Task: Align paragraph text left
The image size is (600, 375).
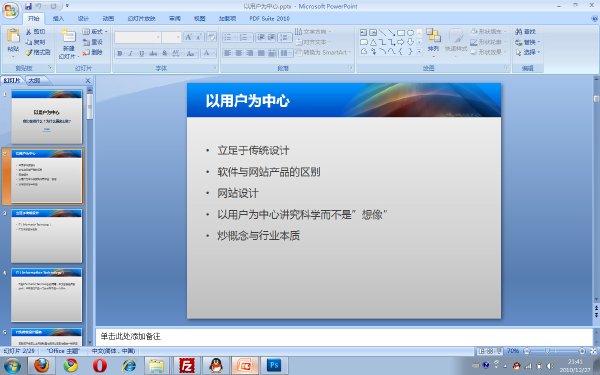Action: coord(228,53)
